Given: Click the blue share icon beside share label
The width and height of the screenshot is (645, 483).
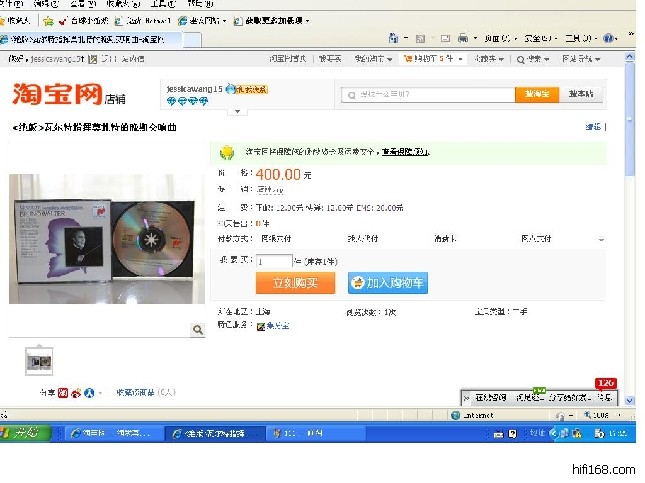Looking at the screenshot, I should [89, 393].
